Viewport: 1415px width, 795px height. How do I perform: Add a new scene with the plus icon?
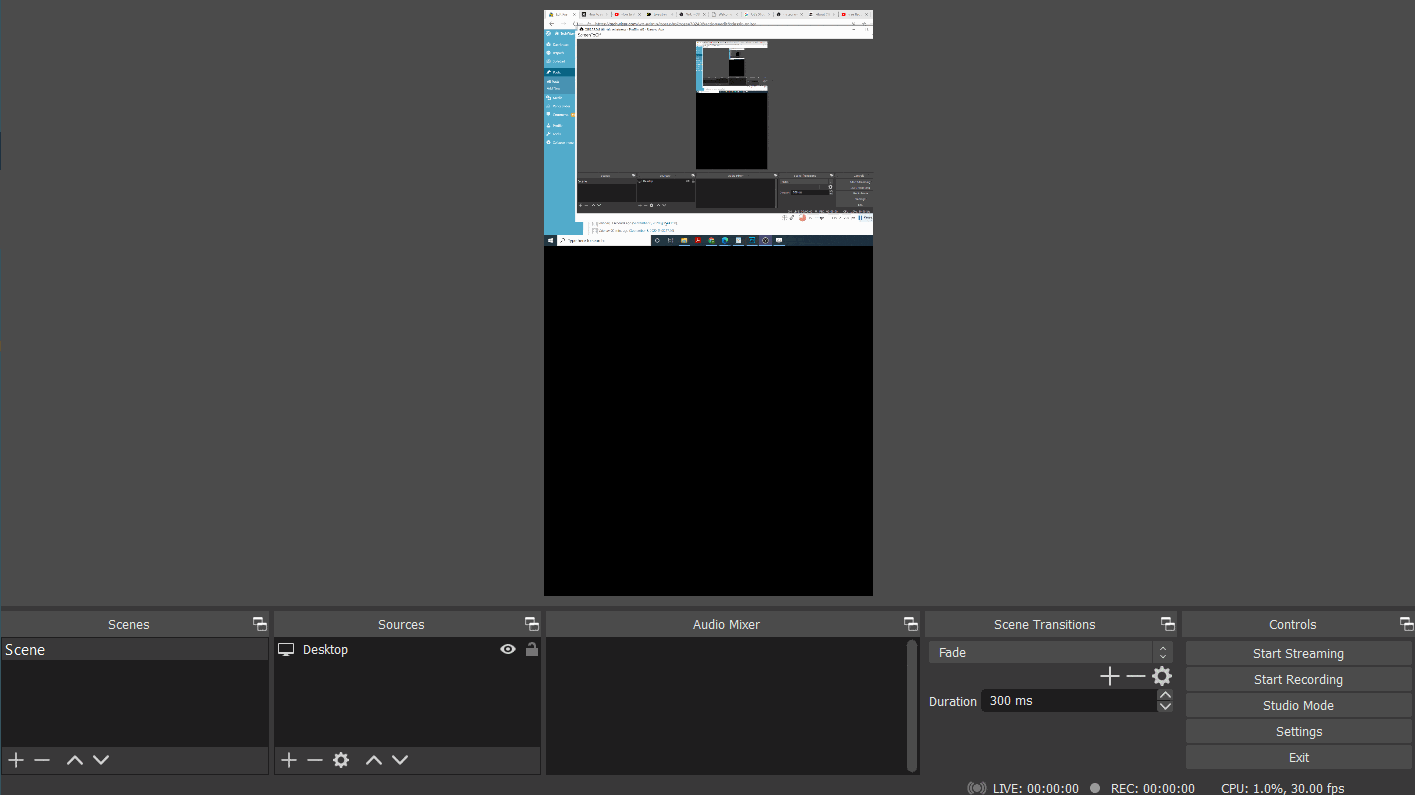(x=16, y=760)
